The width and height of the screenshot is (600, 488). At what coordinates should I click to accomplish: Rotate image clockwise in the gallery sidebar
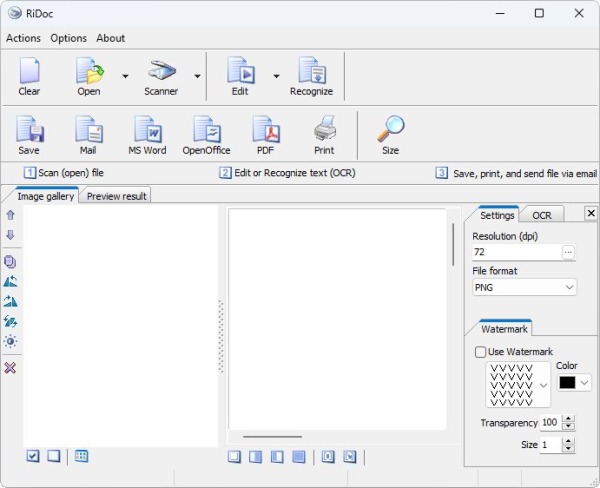(10, 302)
